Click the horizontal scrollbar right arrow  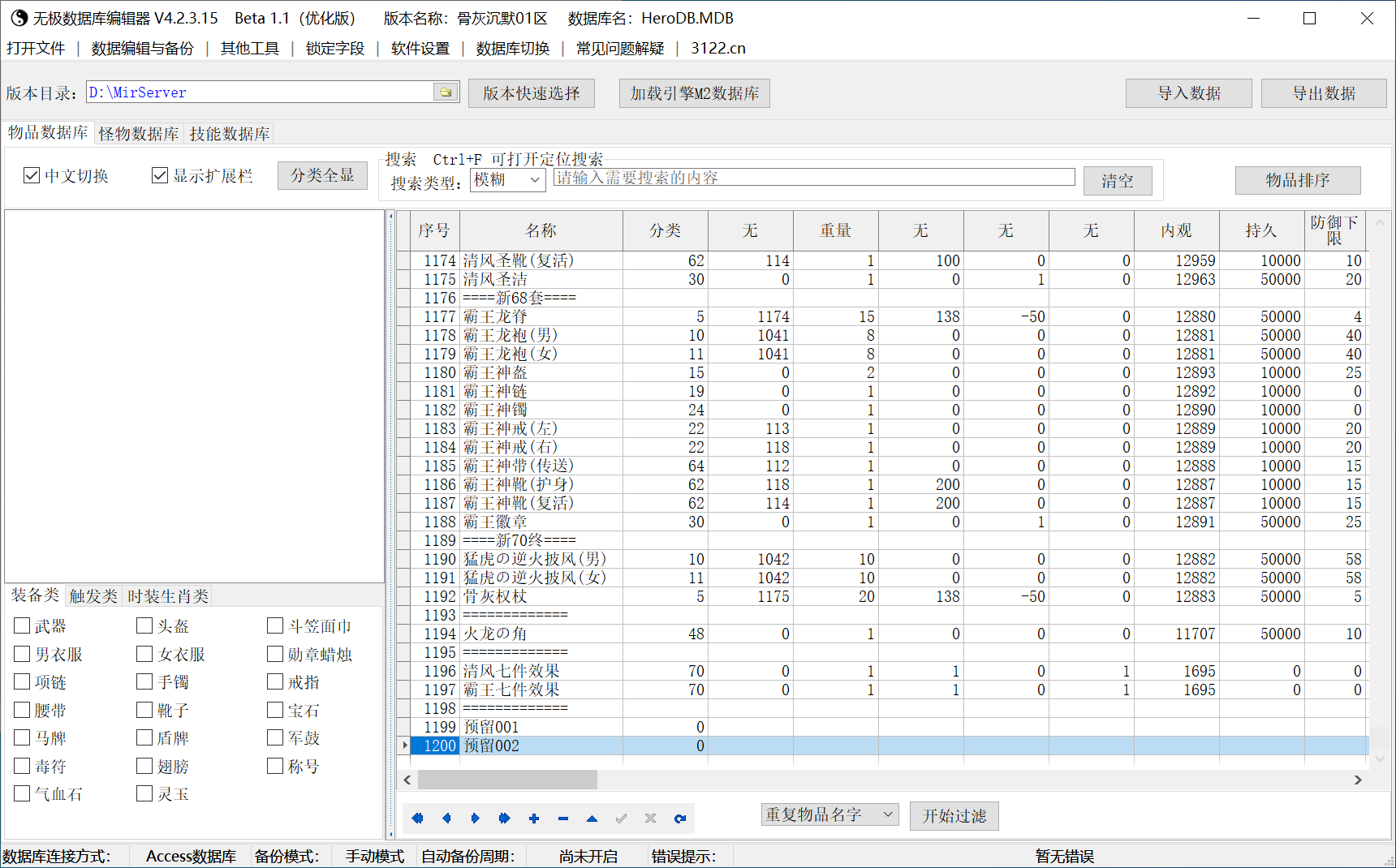(x=1358, y=780)
